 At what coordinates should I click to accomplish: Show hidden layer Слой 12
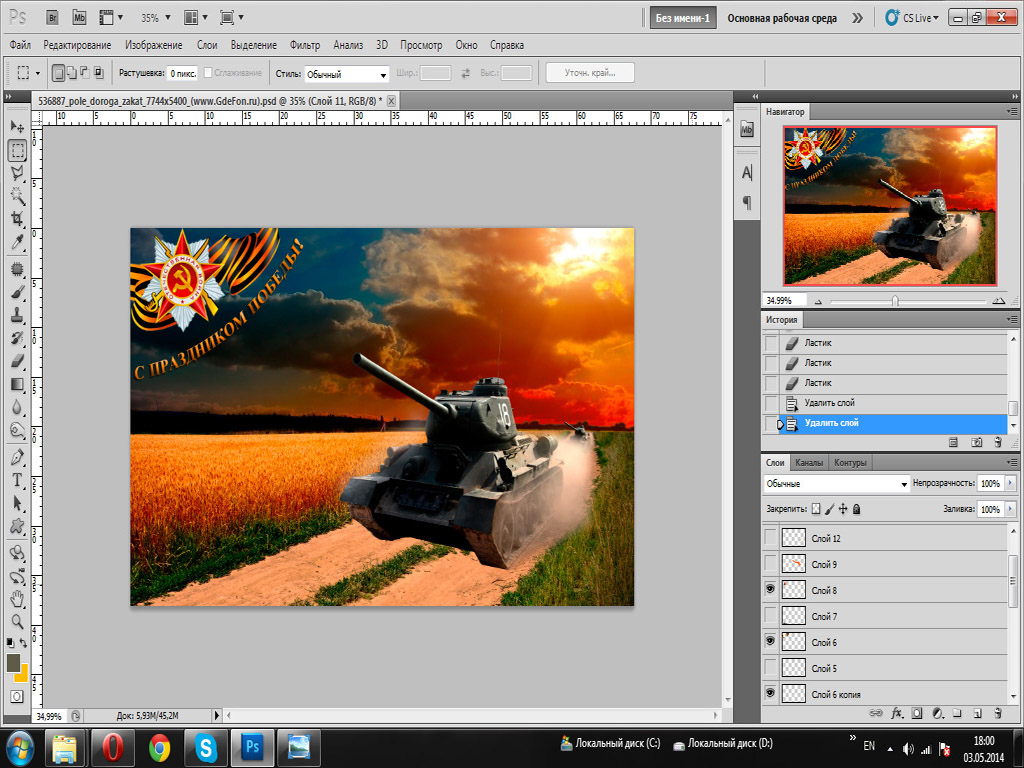tap(770, 538)
